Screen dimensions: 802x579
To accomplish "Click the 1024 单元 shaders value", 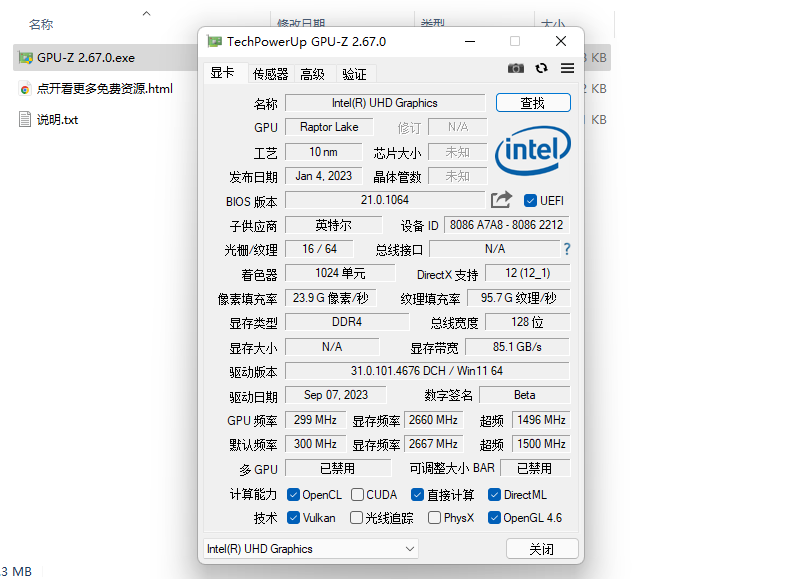I will coord(340,273).
